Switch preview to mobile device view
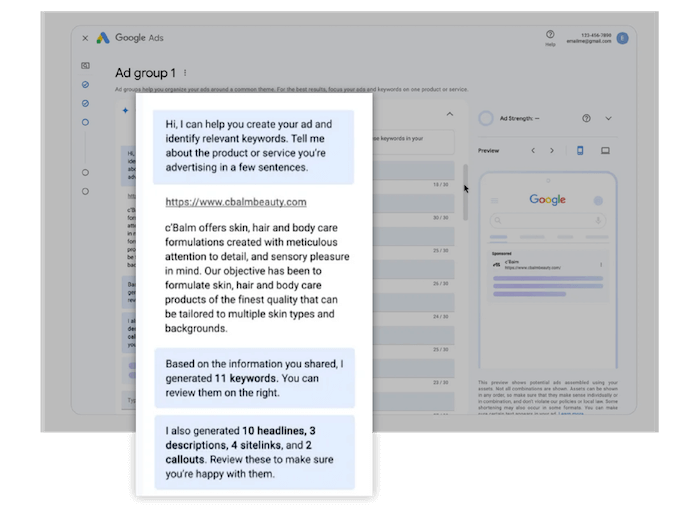 [580, 150]
